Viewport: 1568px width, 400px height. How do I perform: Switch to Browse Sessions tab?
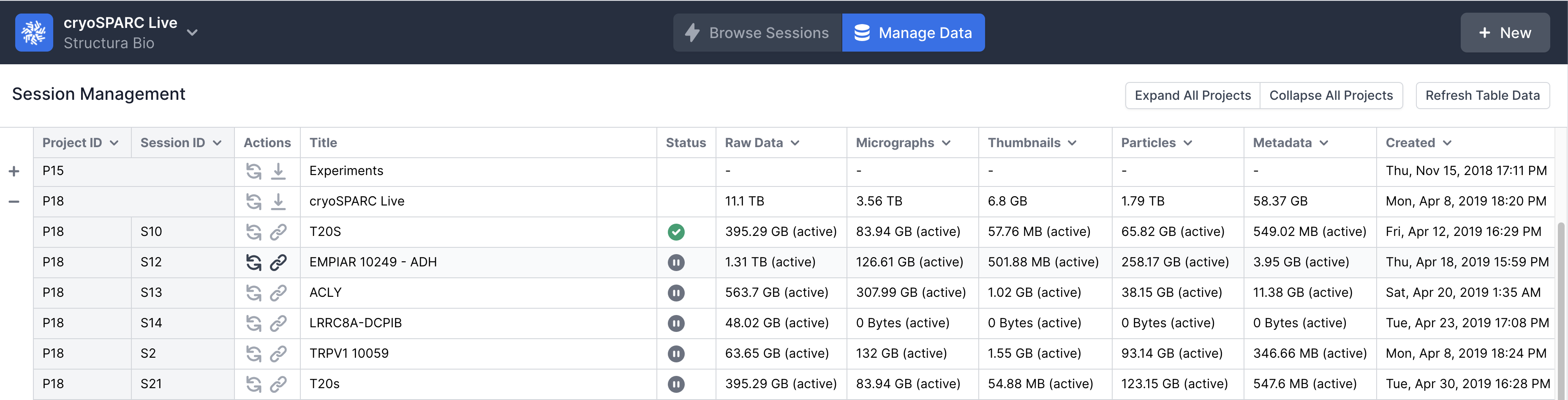tap(757, 32)
